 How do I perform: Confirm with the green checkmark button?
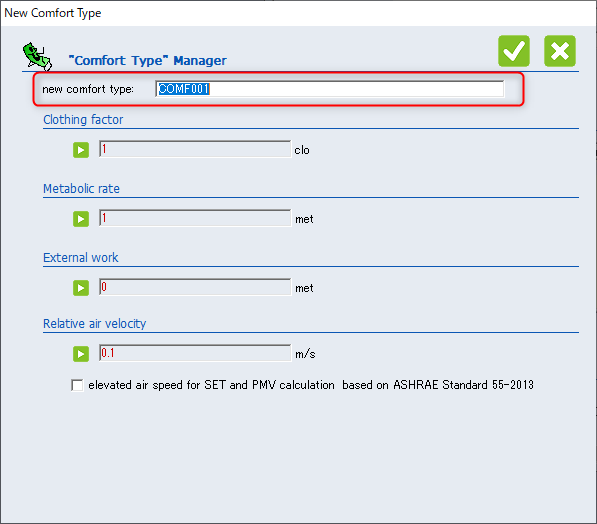pyautogui.click(x=514, y=51)
